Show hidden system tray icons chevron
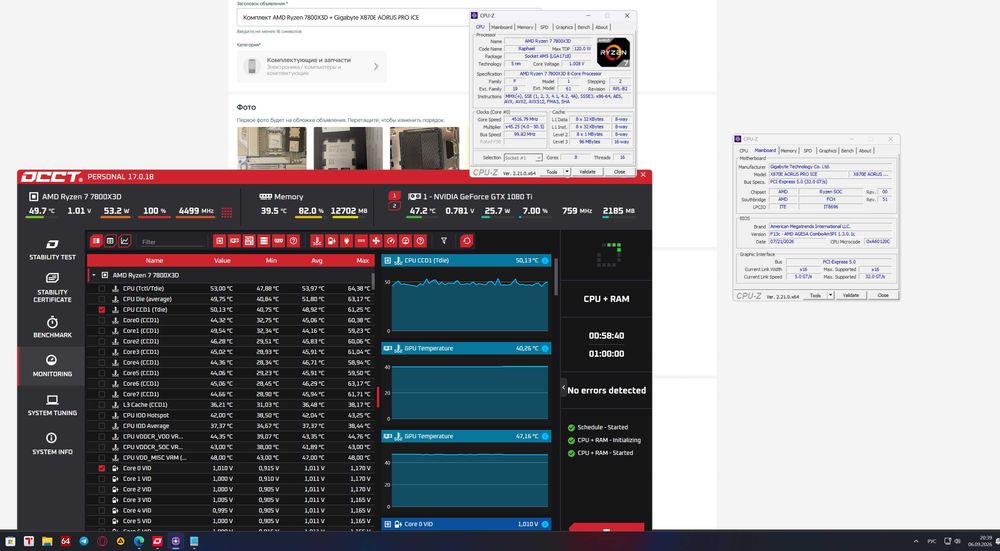 click(916, 541)
